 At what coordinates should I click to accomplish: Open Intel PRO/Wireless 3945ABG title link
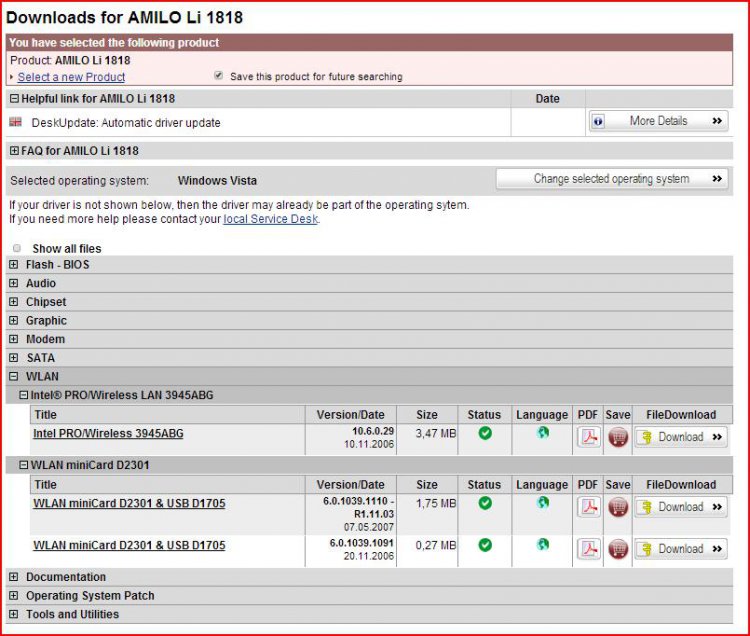click(108, 433)
